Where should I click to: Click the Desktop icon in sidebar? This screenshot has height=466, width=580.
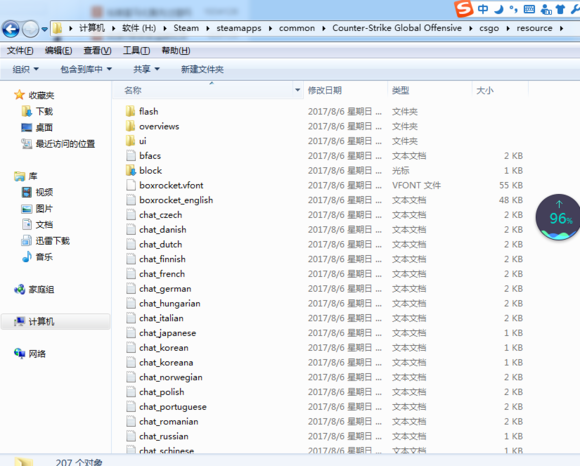(x=27, y=128)
